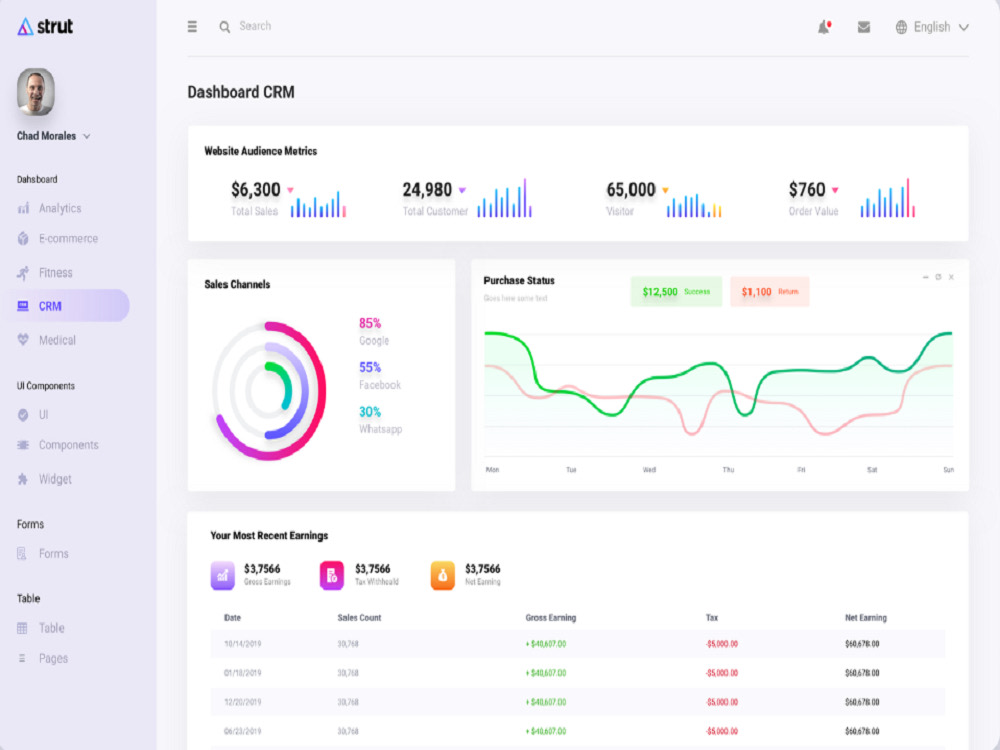Click the Dashboard CRM heading
The height and width of the screenshot is (750, 1000).
tap(241, 92)
